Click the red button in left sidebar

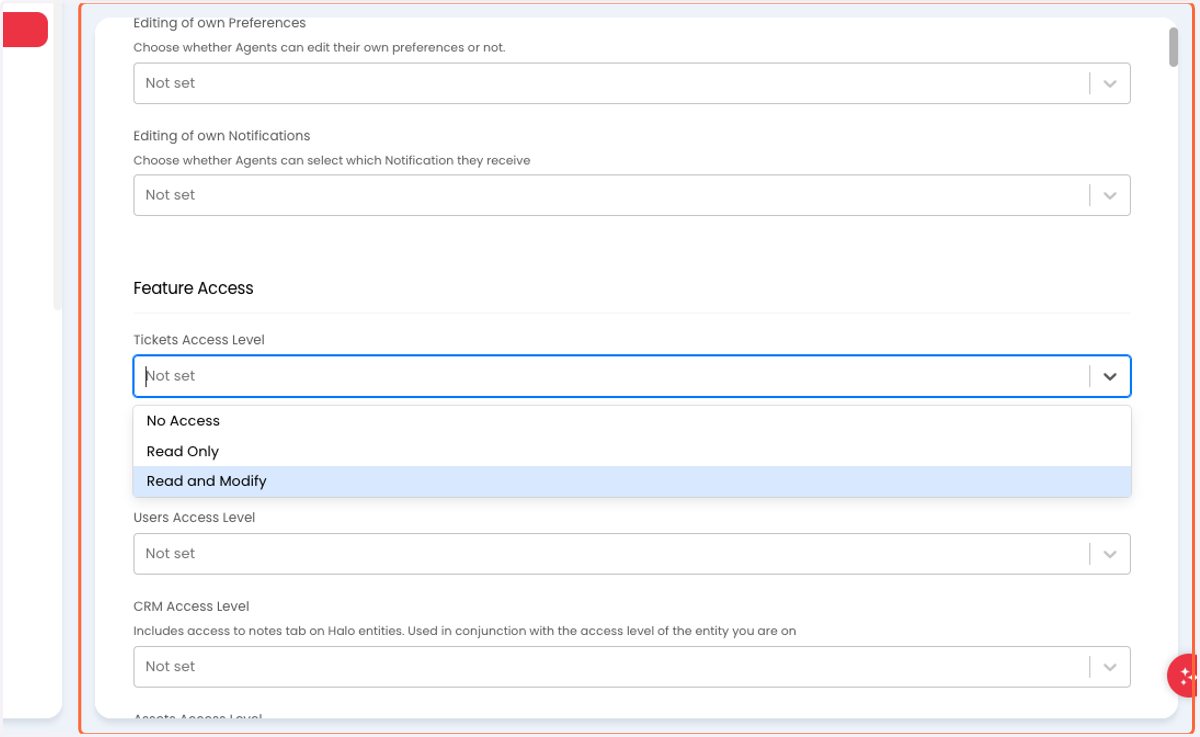[25, 29]
